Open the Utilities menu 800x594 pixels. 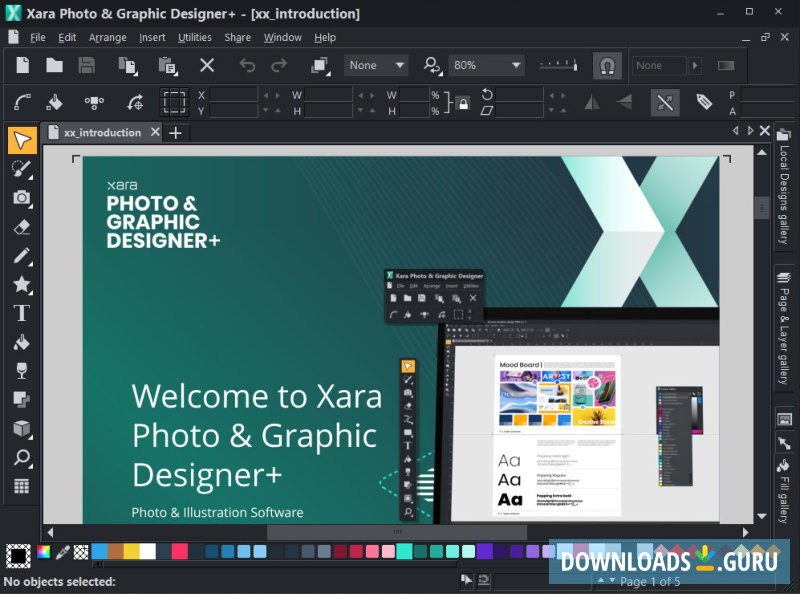194,37
